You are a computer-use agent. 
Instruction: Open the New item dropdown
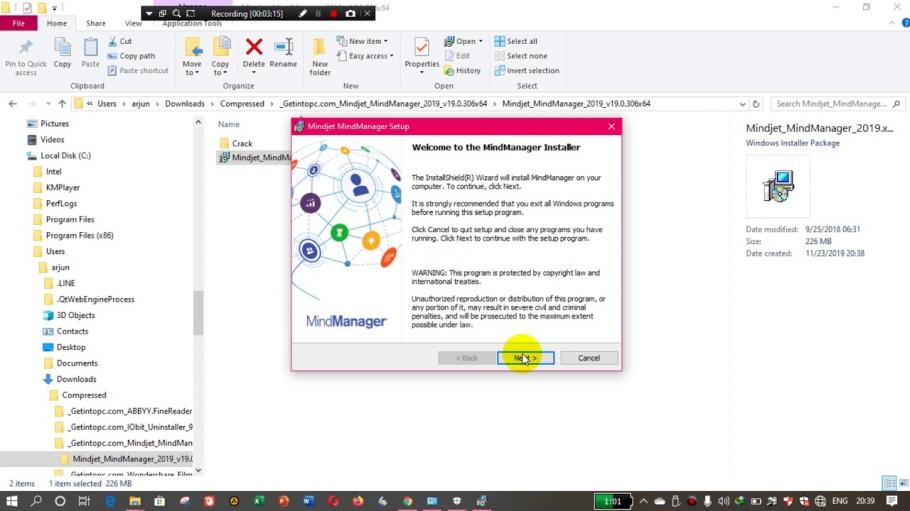point(362,41)
